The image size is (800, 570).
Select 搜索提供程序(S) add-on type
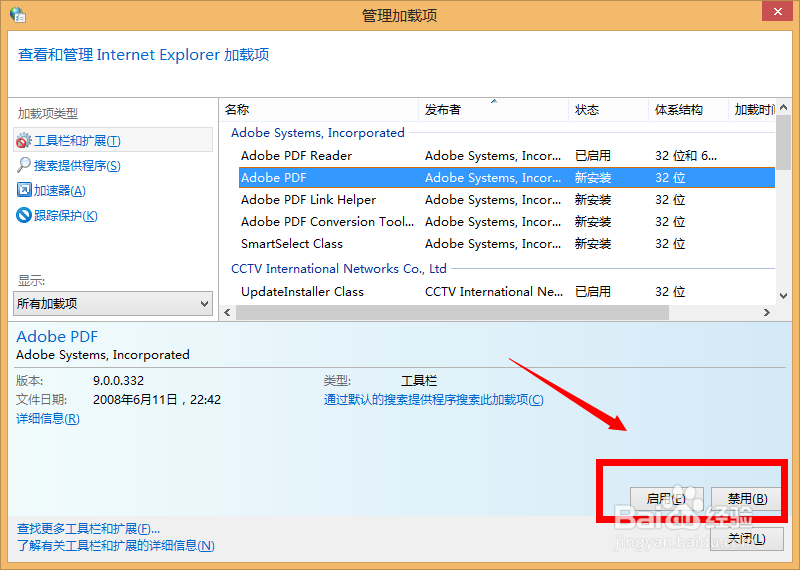77,165
